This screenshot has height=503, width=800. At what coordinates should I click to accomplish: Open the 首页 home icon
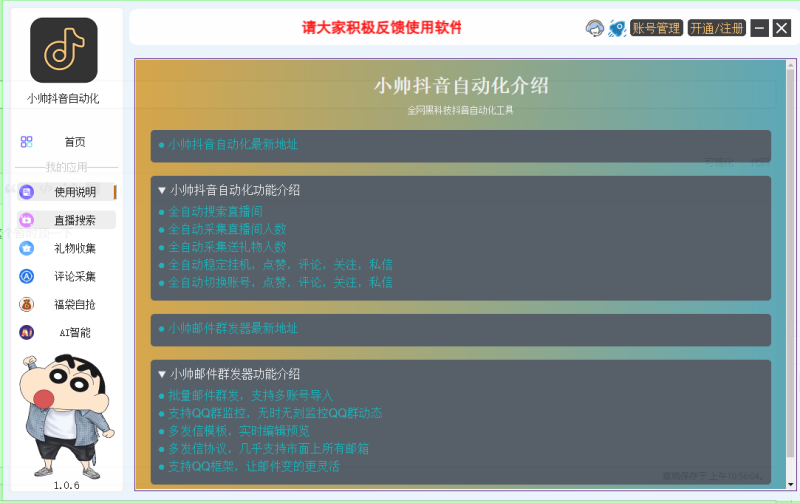tap(27, 142)
